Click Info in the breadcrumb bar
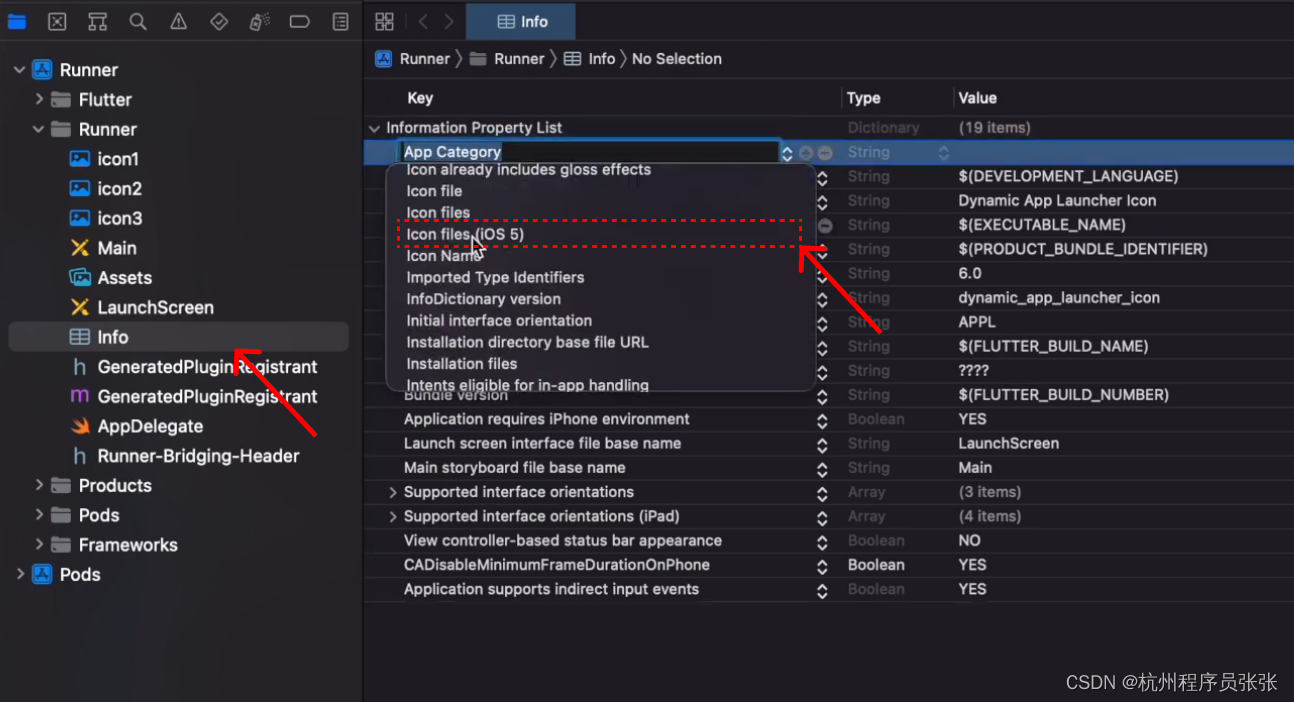This screenshot has height=702, width=1294. coord(589,59)
